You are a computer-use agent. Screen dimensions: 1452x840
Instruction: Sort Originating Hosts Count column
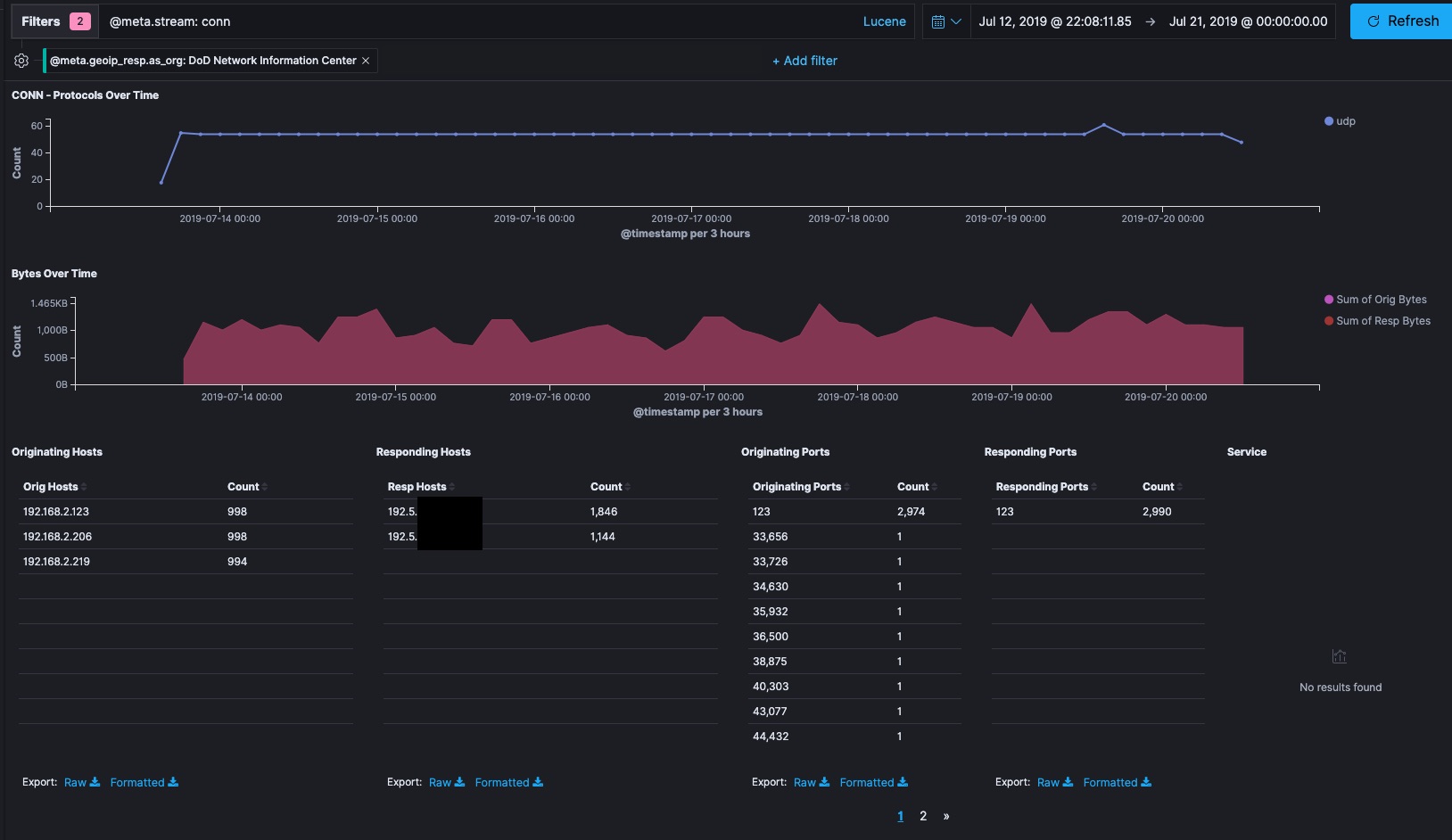pyautogui.click(x=247, y=487)
